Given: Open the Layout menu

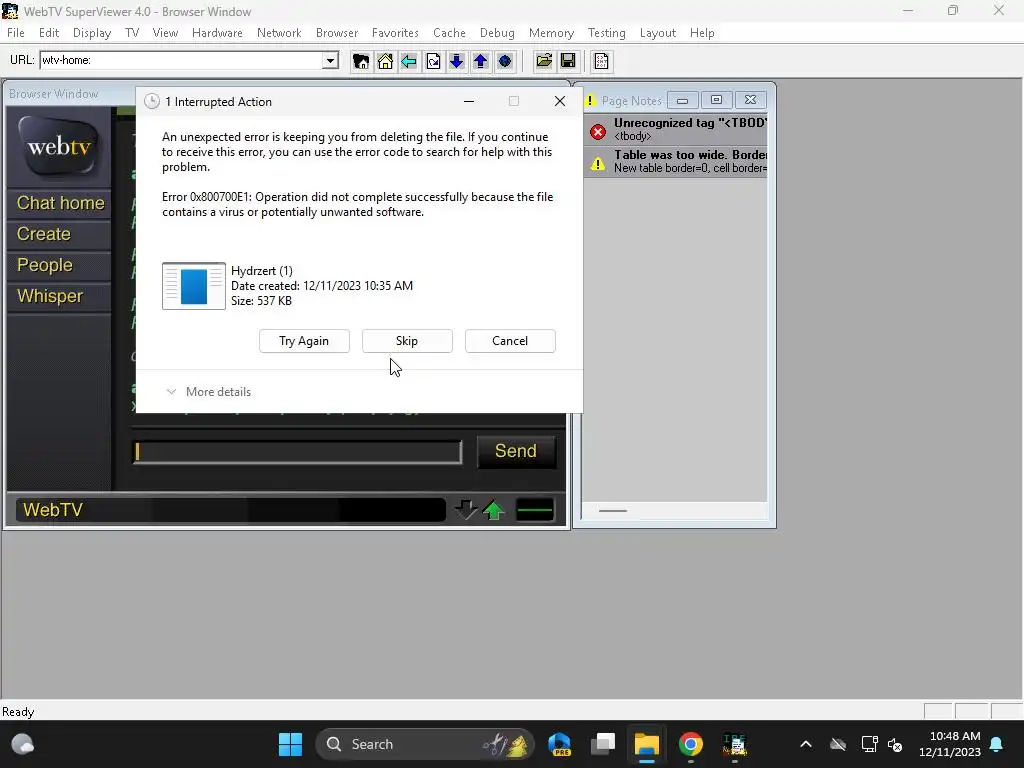Looking at the screenshot, I should tap(658, 33).
